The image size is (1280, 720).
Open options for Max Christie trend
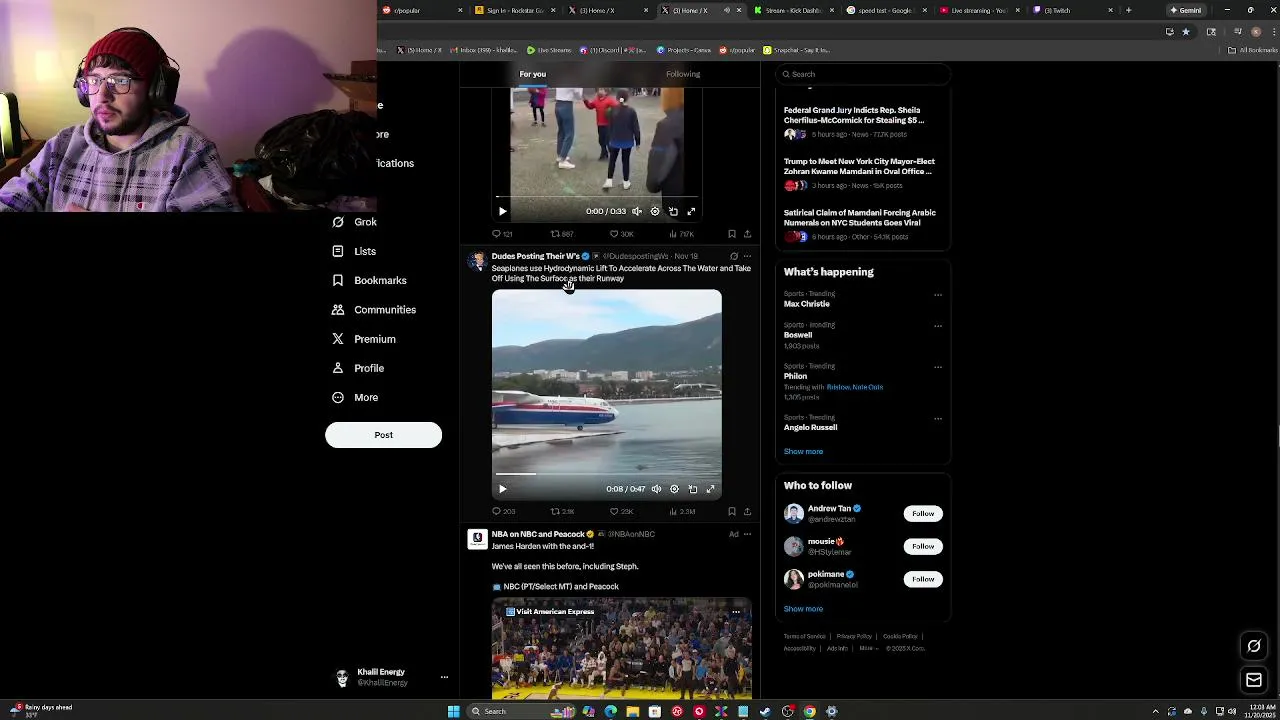pyautogui.click(x=938, y=295)
